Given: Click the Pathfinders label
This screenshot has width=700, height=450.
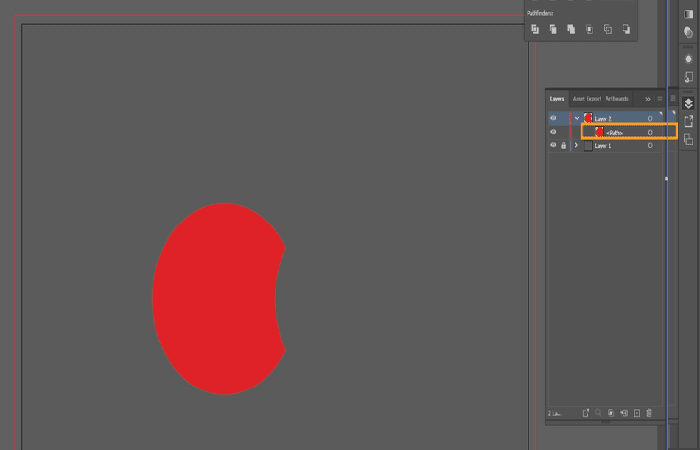Looking at the screenshot, I should [x=540, y=13].
